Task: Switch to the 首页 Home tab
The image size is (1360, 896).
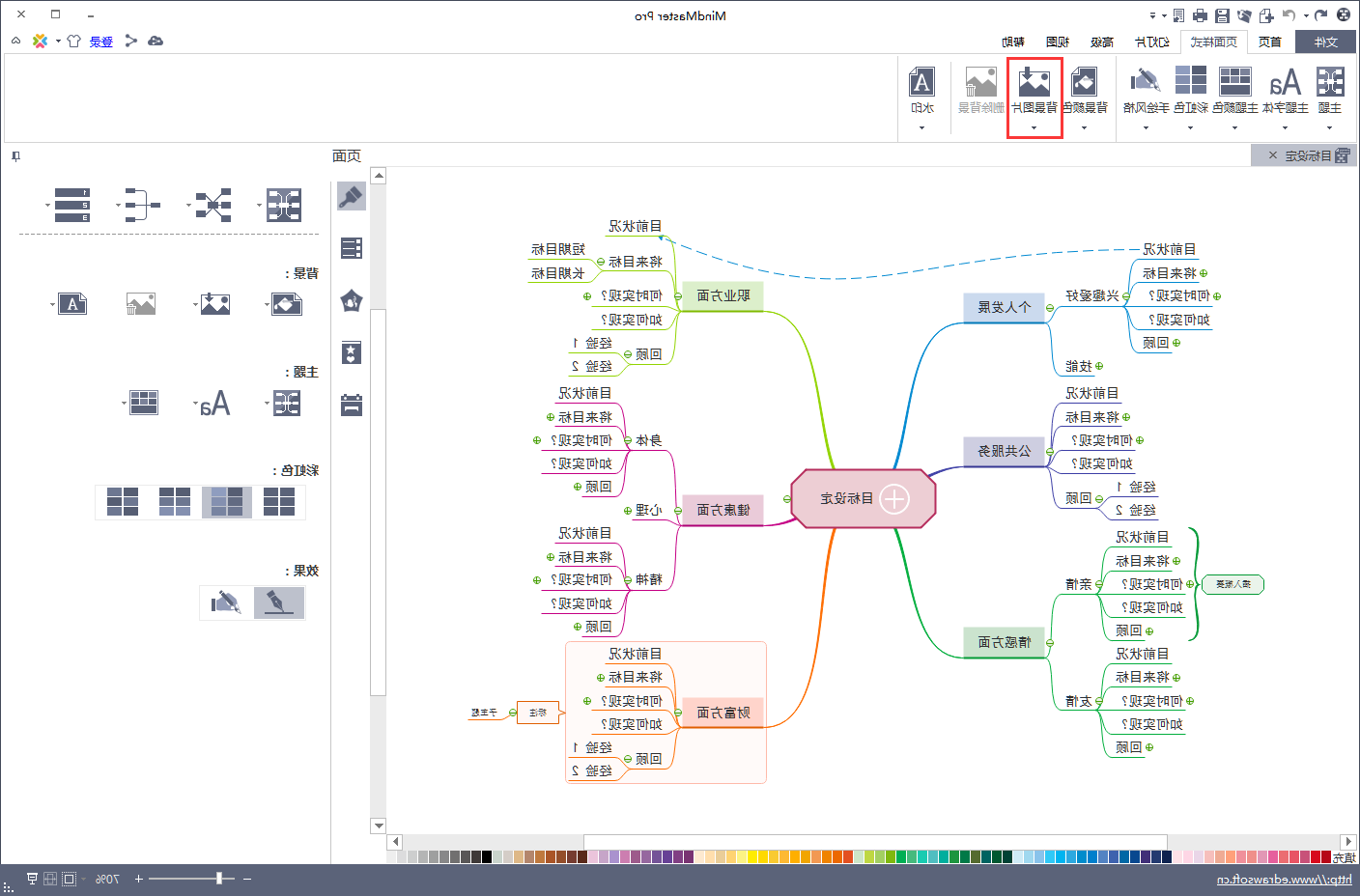Action: click(1270, 42)
